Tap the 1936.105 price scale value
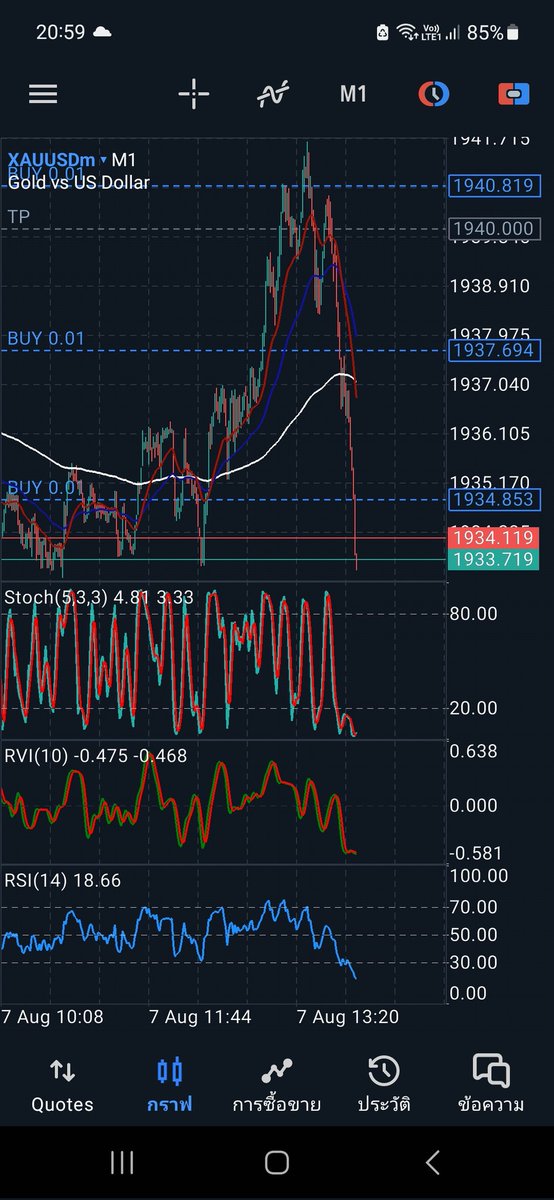554x1200 pixels. (x=490, y=434)
